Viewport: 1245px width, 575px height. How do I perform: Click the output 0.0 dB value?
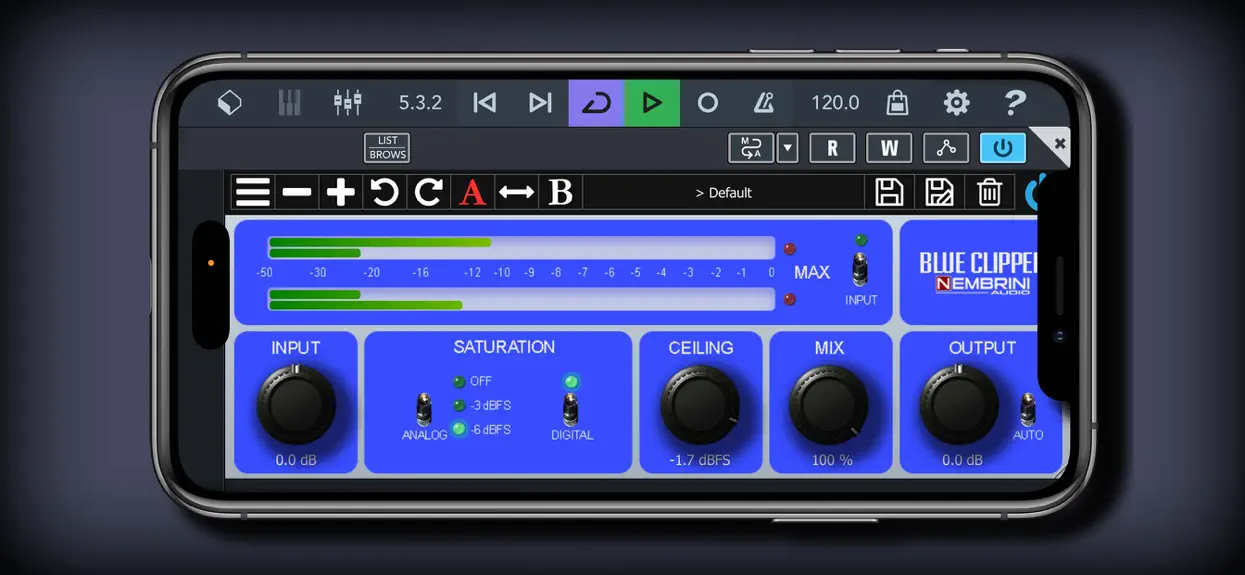[x=962, y=460]
